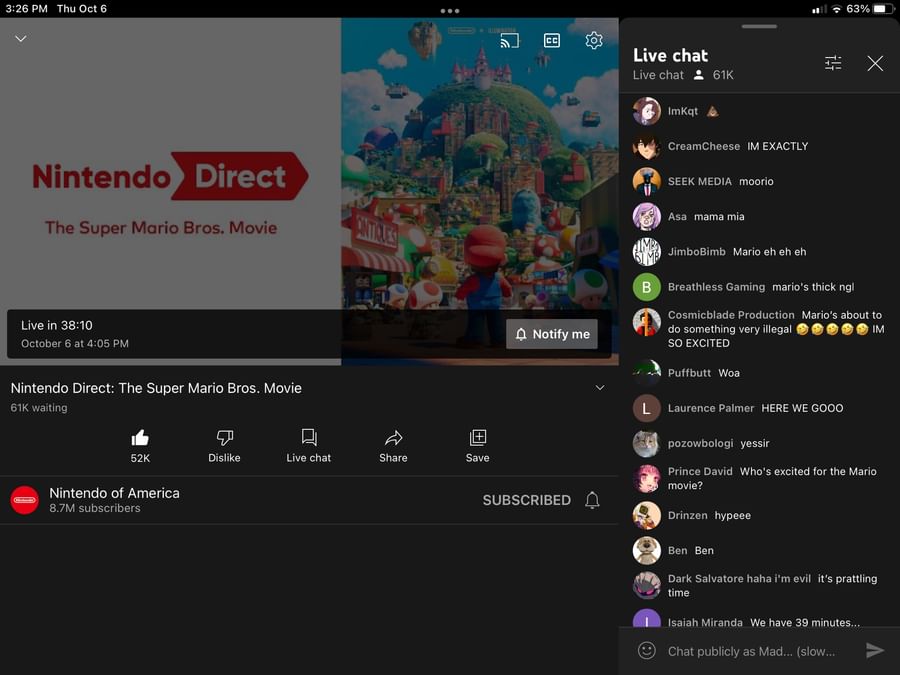This screenshot has height=675, width=900.
Task: Select the 'HERE WE GOOO' chat message
Action: point(802,408)
